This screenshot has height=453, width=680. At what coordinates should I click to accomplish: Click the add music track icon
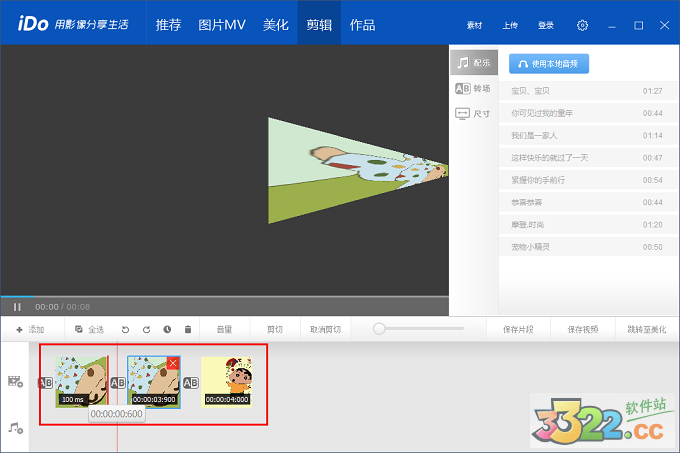(x=15, y=427)
